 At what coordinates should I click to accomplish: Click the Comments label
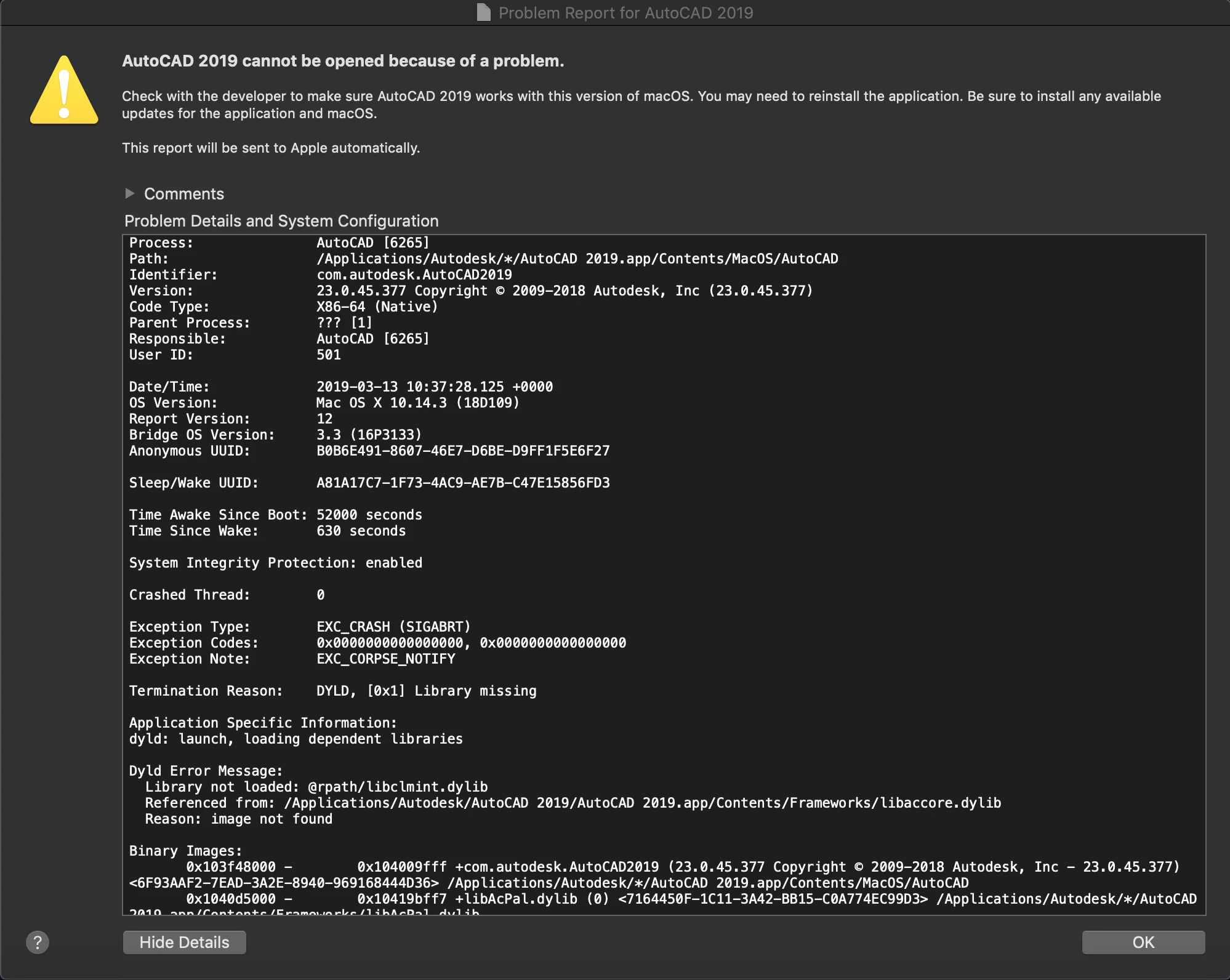(x=183, y=194)
